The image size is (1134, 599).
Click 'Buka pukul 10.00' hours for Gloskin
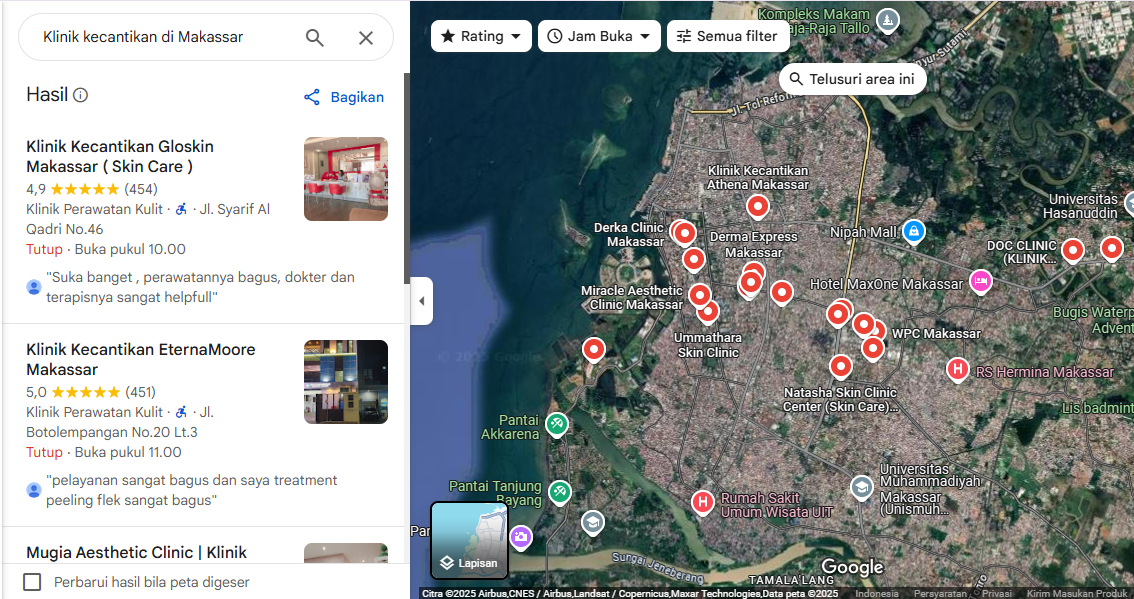[x=130, y=250]
